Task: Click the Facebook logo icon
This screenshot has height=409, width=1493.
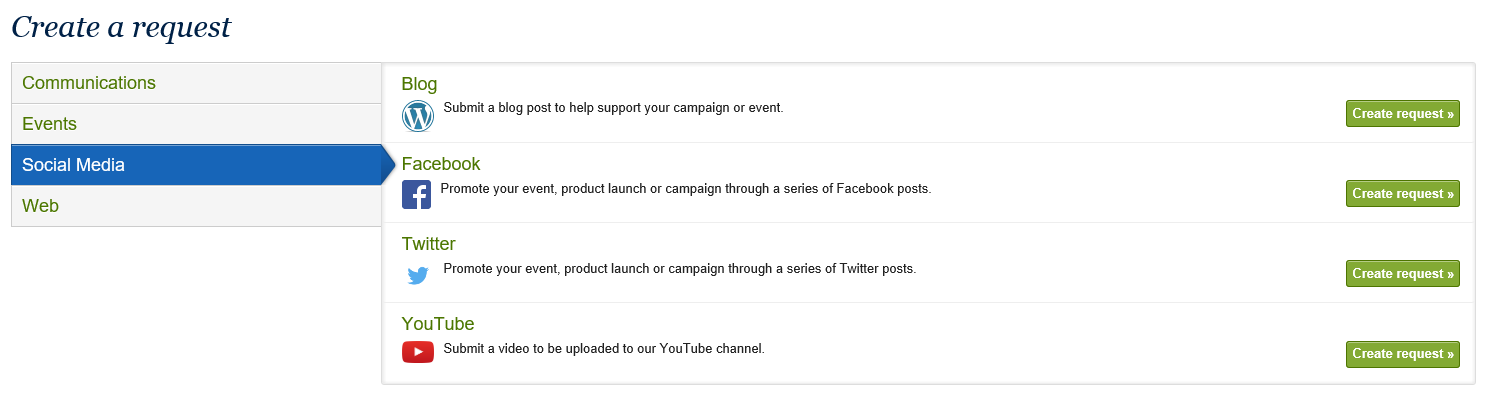Action: coord(416,195)
